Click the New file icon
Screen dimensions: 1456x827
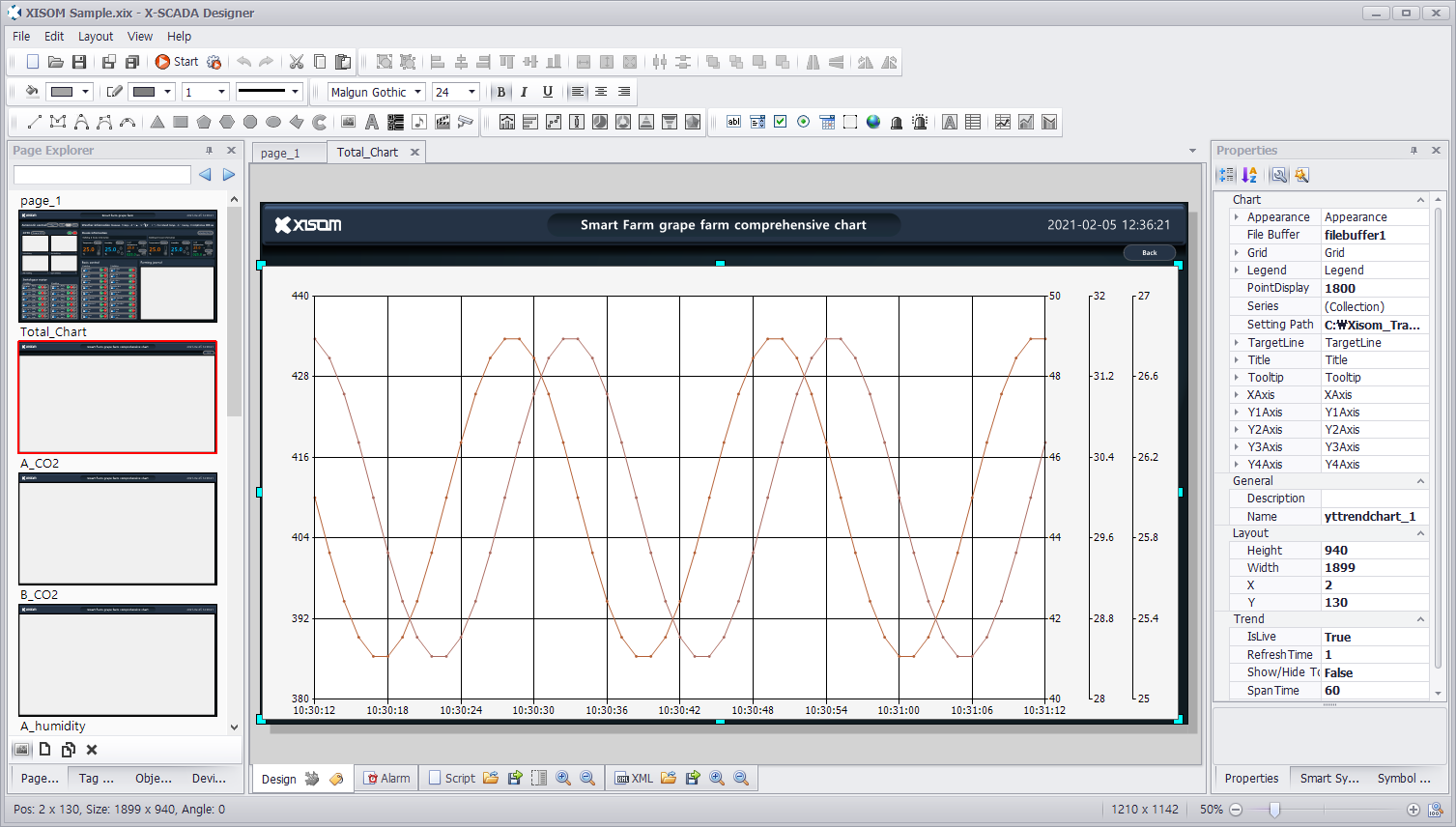coord(32,62)
